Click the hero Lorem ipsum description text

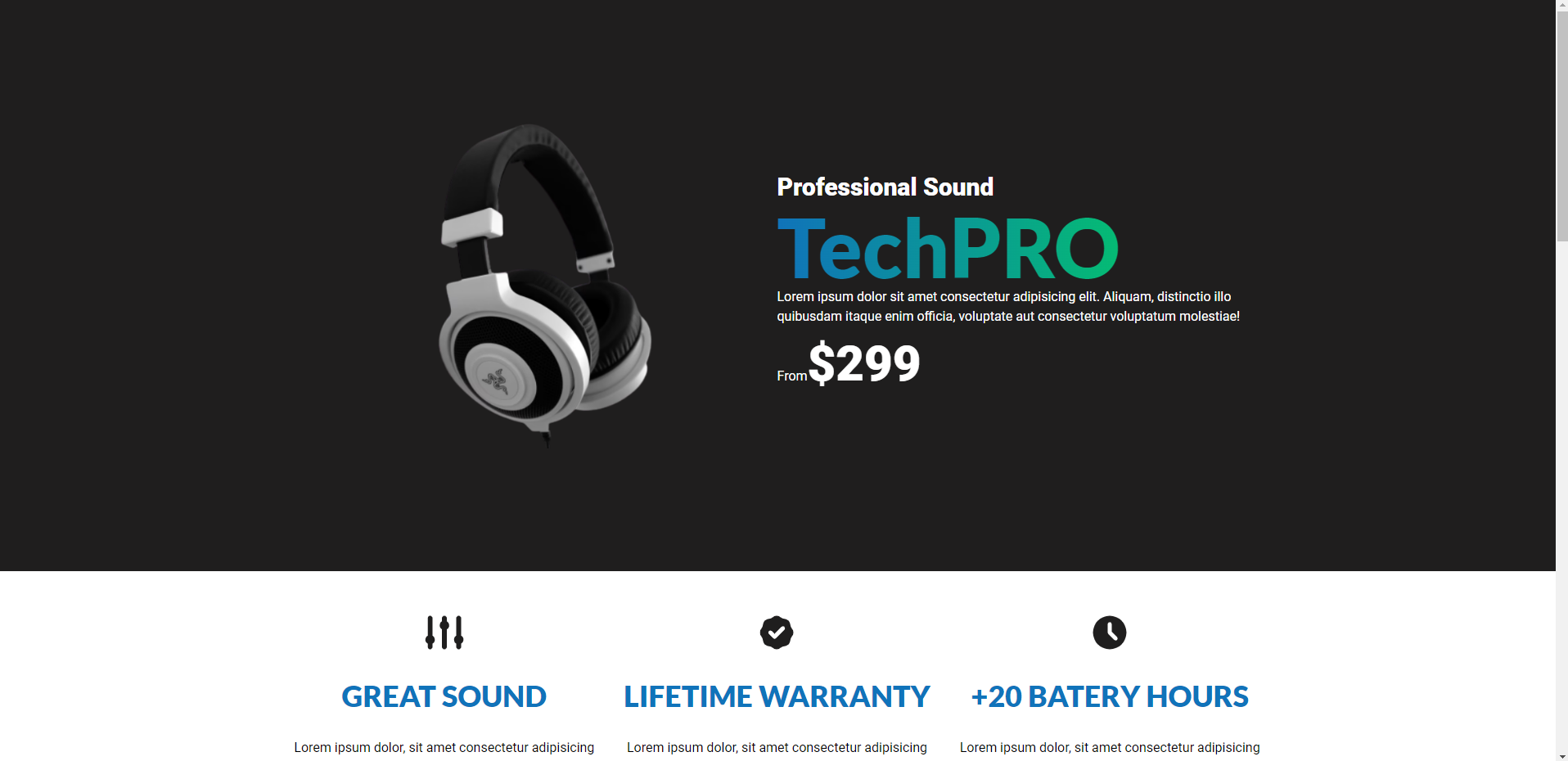(1008, 306)
